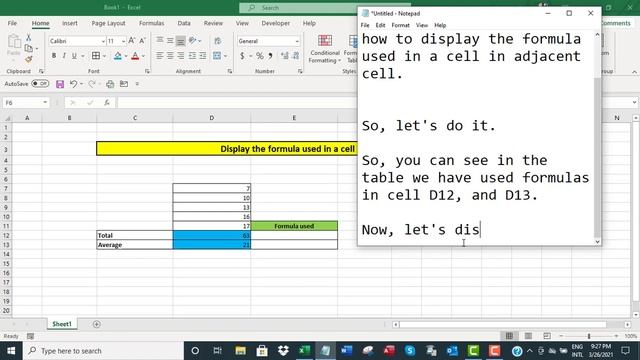The image size is (640, 360).
Task: Click the Merge & Center icon
Action: (217, 56)
